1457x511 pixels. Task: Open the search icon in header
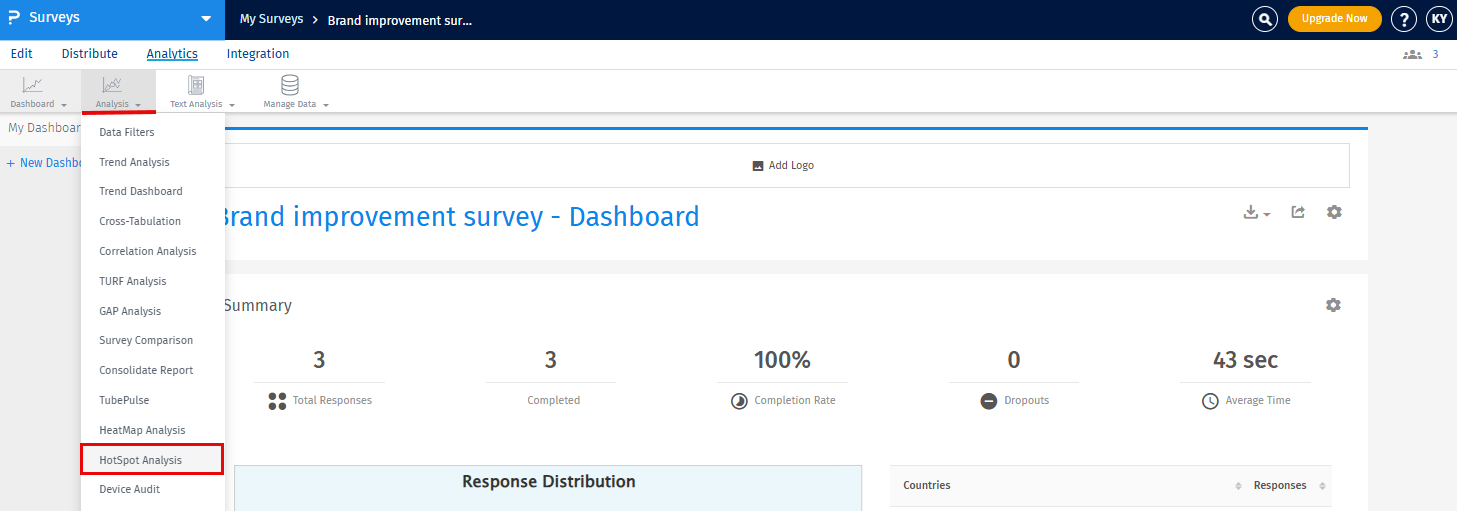tap(1266, 19)
